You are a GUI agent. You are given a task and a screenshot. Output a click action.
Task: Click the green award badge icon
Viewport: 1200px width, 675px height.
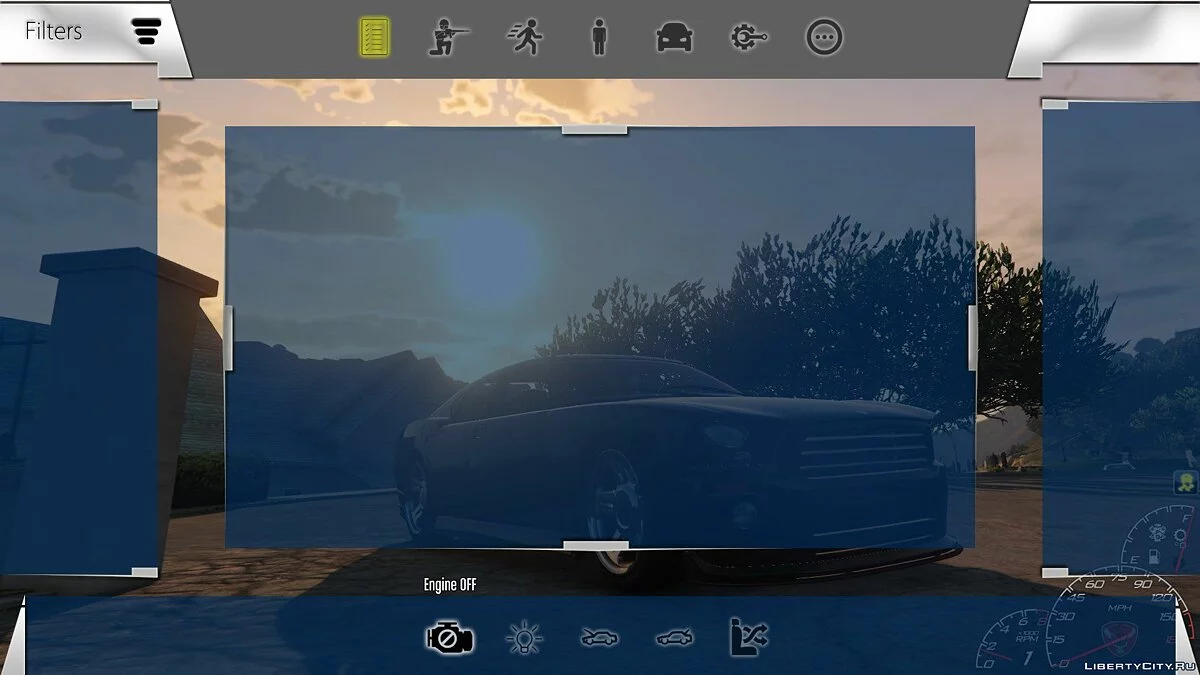point(1184,483)
